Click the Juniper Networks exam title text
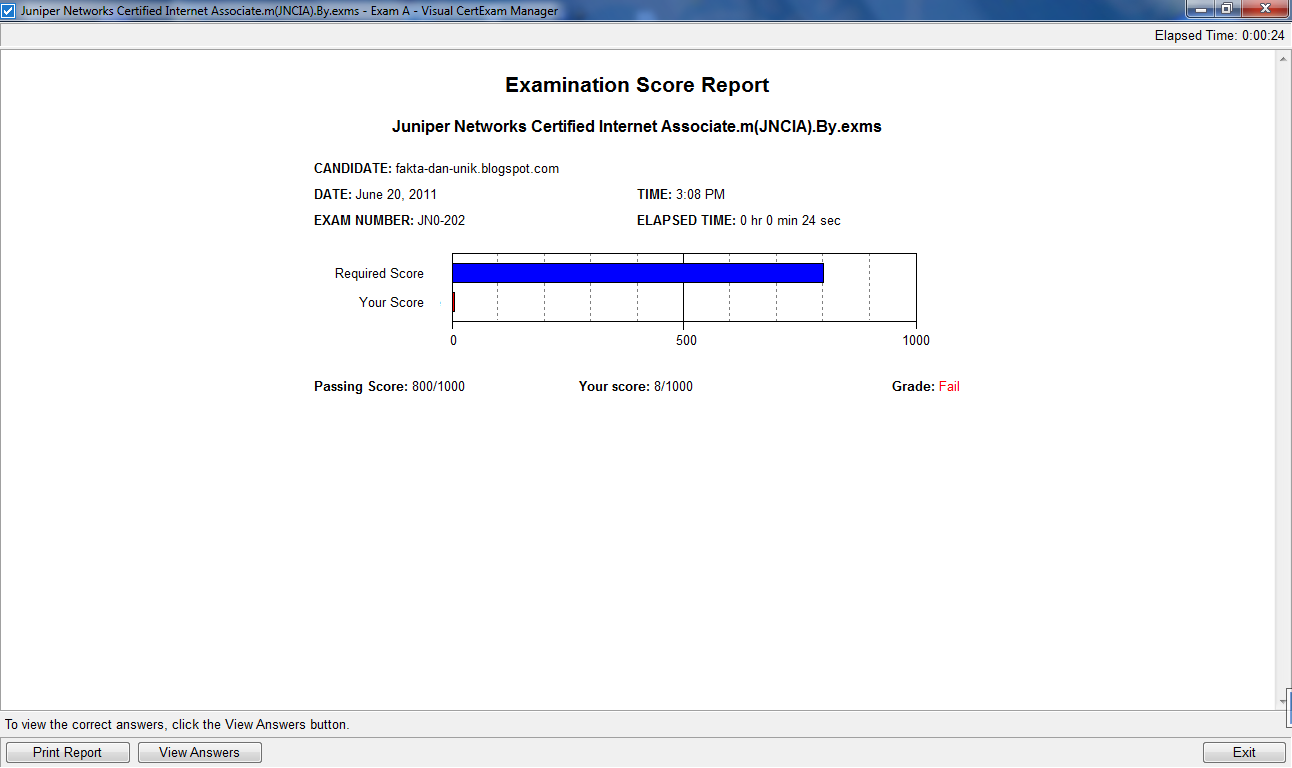 [x=637, y=127]
